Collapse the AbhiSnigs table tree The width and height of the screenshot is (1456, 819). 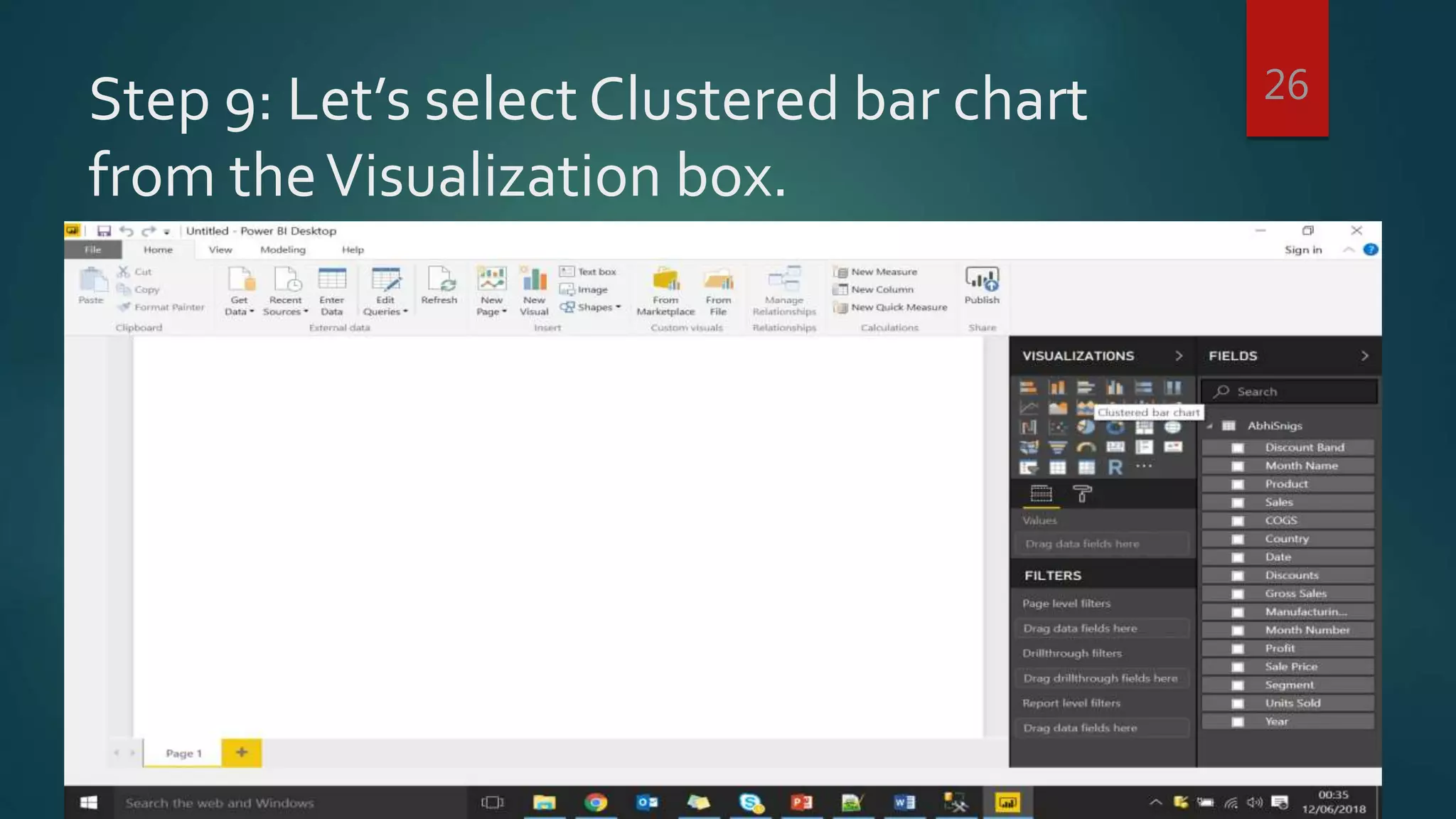pyautogui.click(x=1209, y=426)
